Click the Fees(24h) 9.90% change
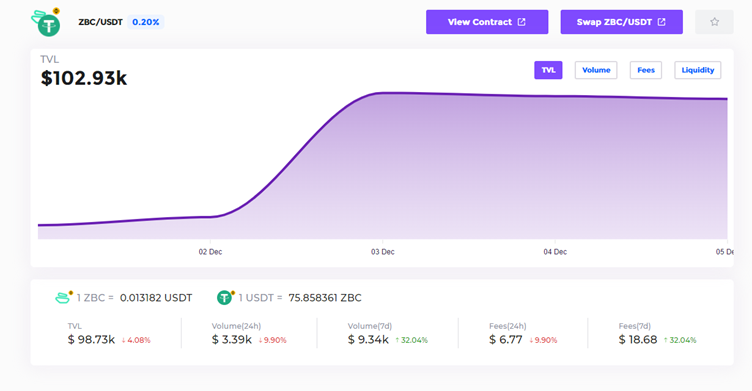This screenshot has width=752, height=391. pyautogui.click(x=543, y=340)
